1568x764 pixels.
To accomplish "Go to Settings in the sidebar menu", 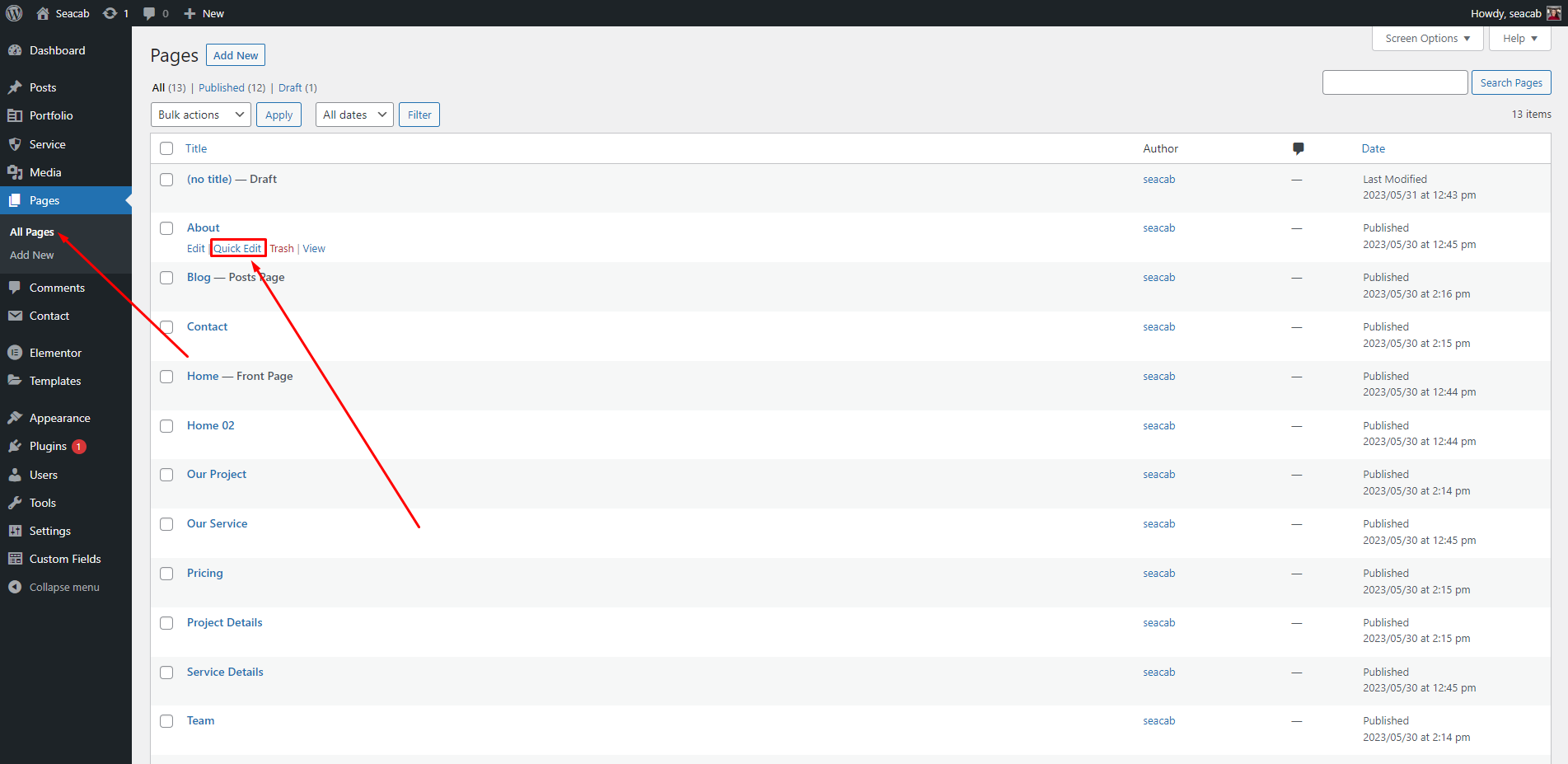I will (49, 531).
